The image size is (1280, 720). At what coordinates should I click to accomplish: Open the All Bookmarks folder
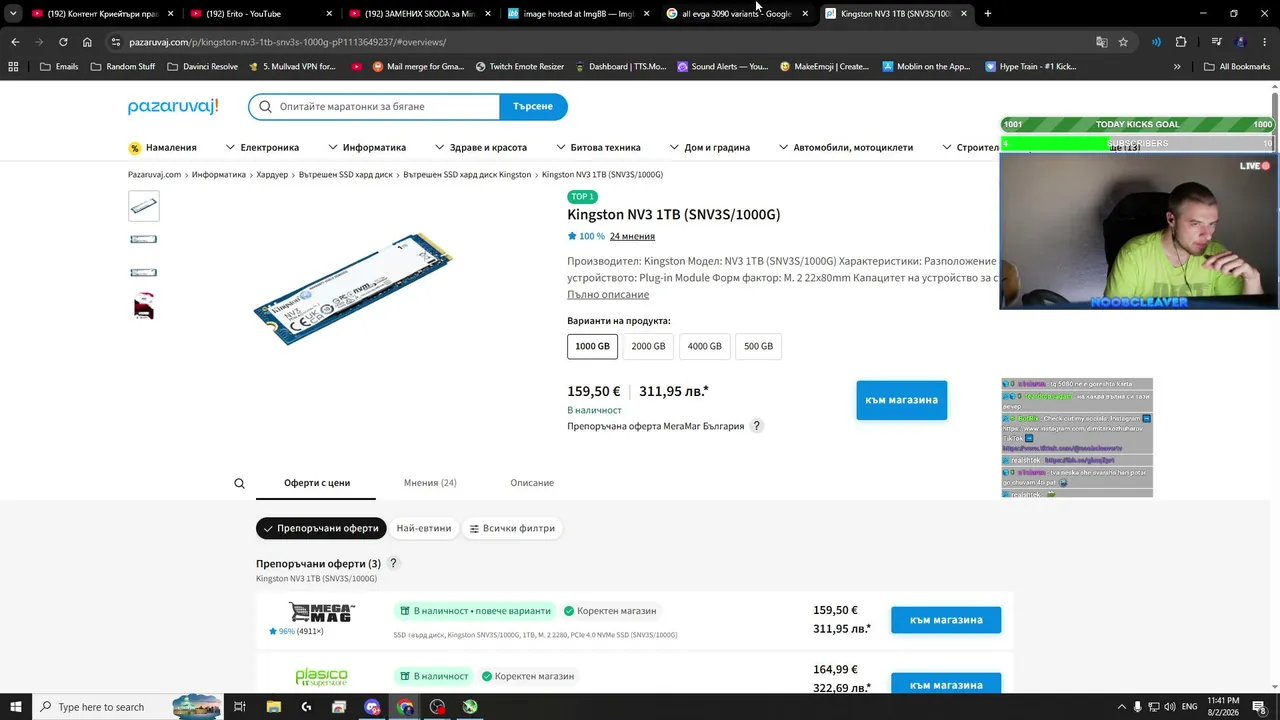coord(1237,67)
